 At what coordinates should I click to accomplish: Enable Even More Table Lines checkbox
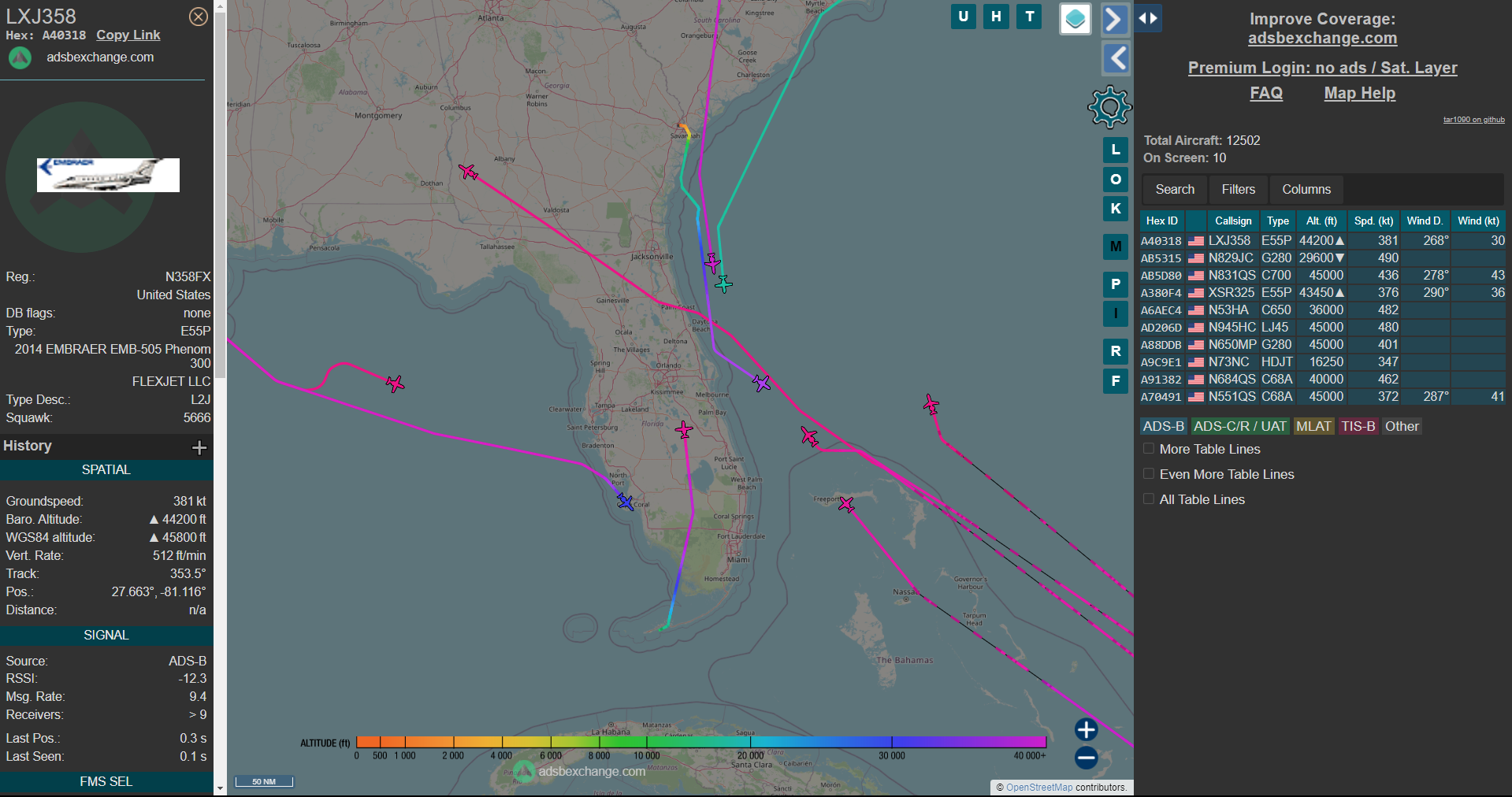click(x=1149, y=474)
